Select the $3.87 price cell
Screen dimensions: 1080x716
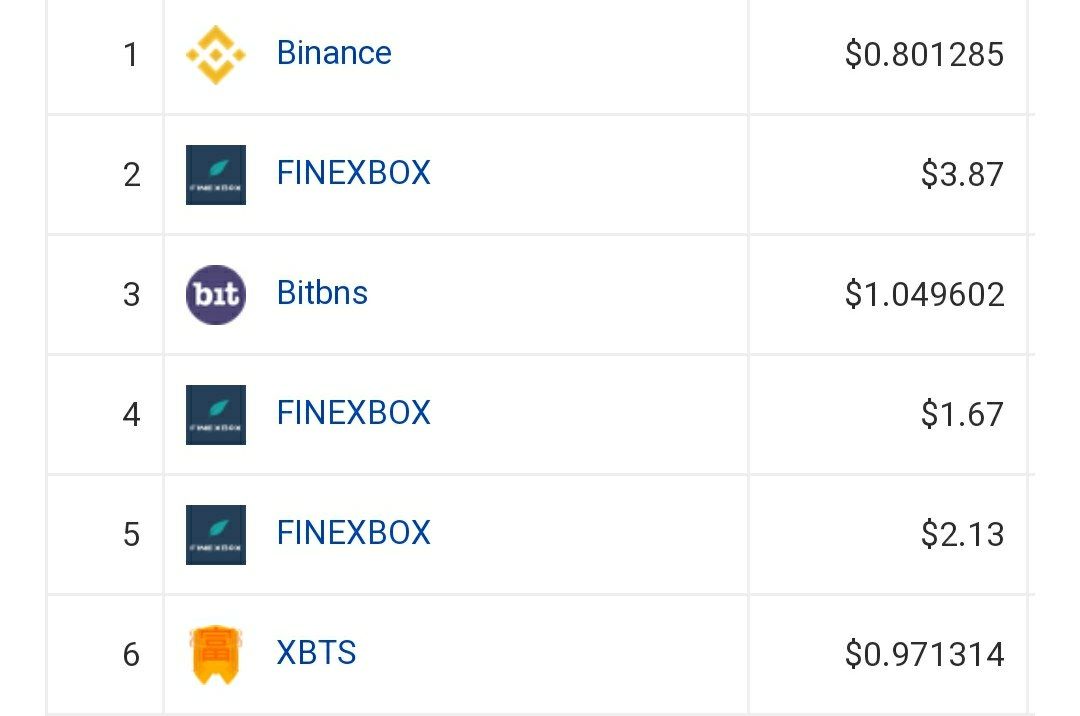(x=962, y=175)
